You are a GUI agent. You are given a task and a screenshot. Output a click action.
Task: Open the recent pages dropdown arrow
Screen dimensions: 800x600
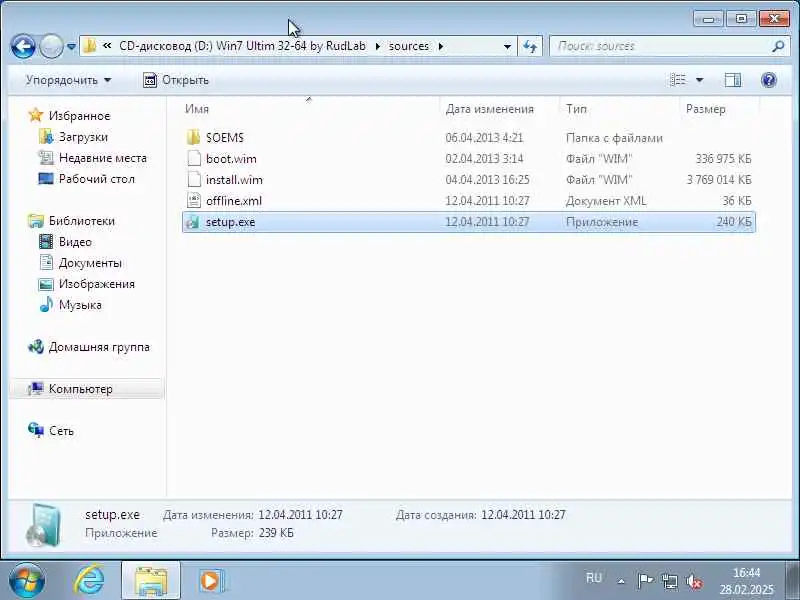click(71, 47)
